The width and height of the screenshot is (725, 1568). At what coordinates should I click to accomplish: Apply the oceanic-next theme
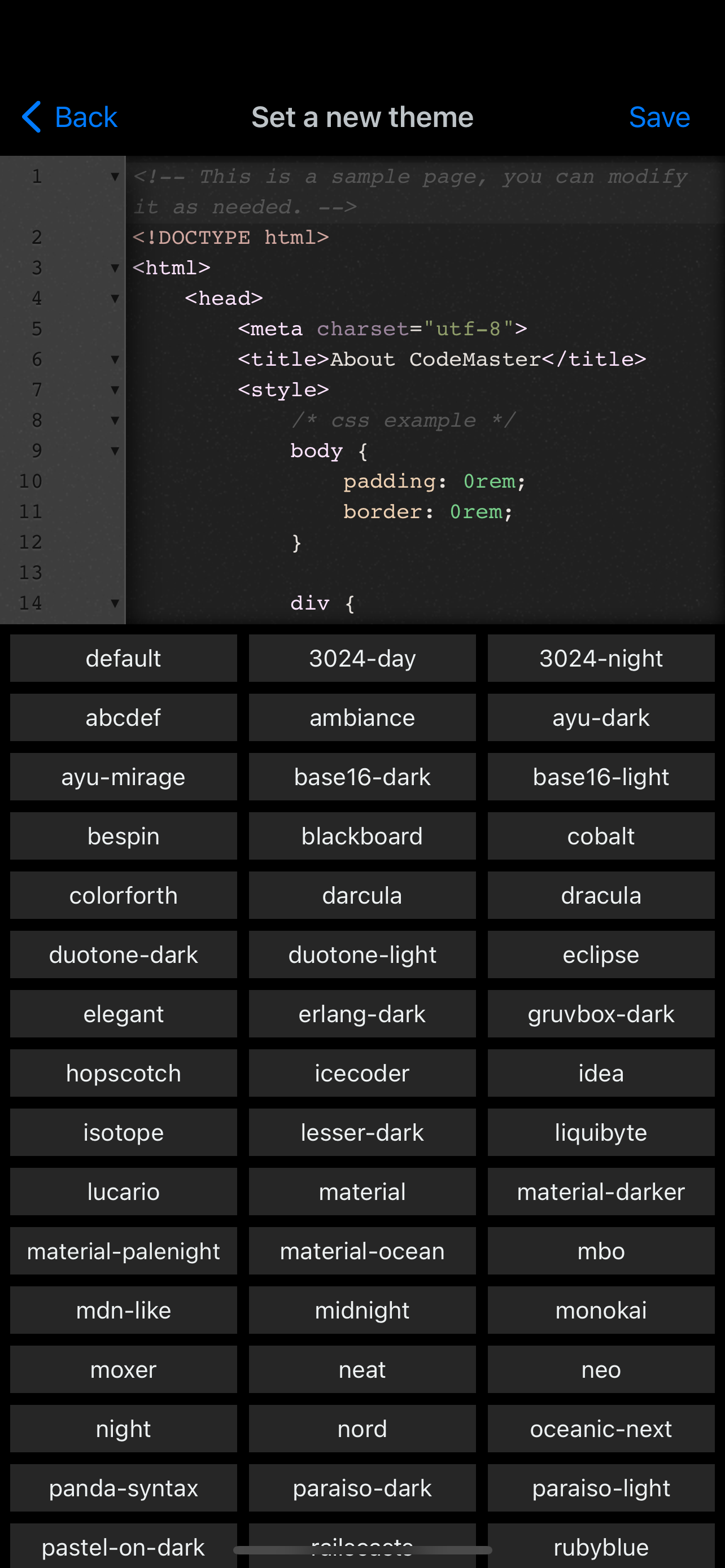click(601, 1429)
